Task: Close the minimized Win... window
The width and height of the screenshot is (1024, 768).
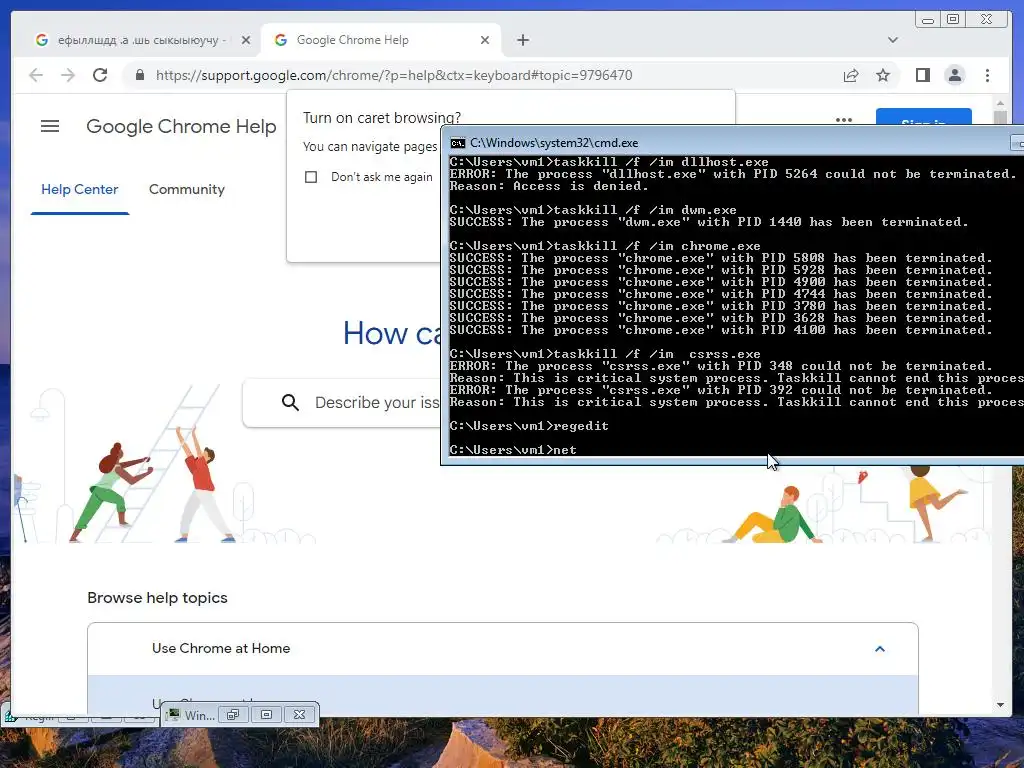Action: pyautogui.click(x=300, y=715)
